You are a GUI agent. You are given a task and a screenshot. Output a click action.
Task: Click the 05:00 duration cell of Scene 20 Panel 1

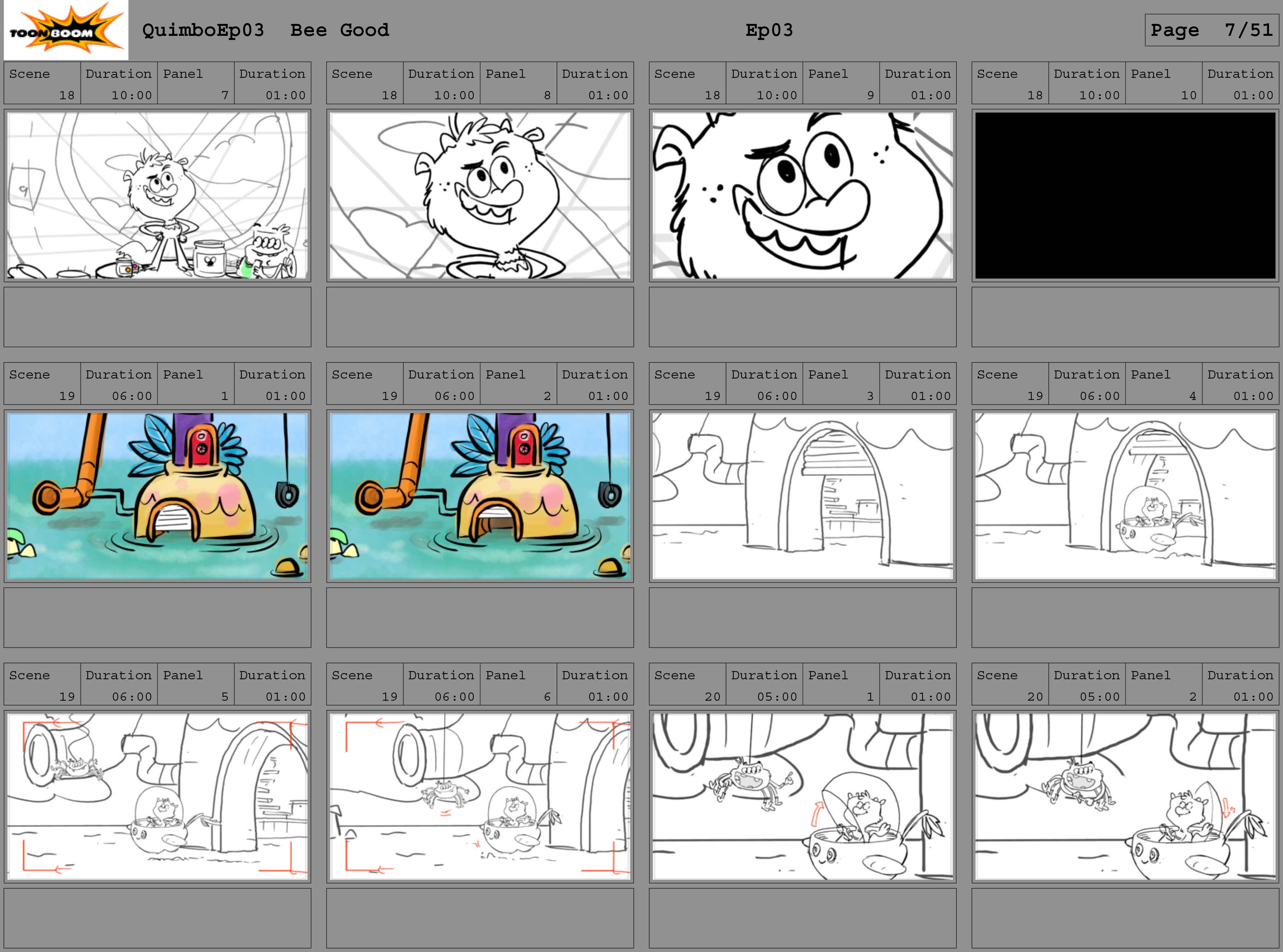(764, 685)
